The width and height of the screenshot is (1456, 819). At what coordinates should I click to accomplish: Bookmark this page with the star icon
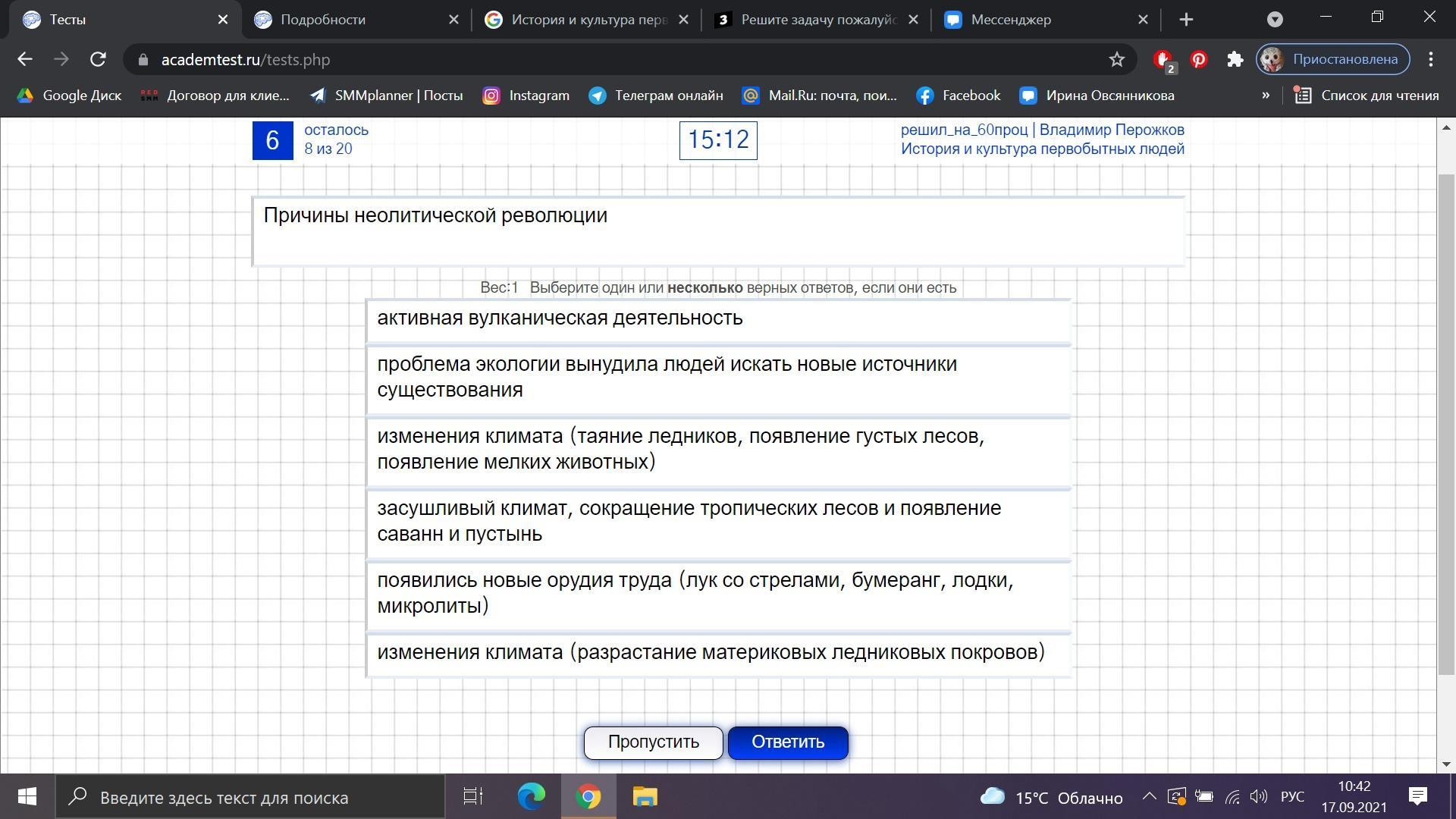(x=1116, y=59)
